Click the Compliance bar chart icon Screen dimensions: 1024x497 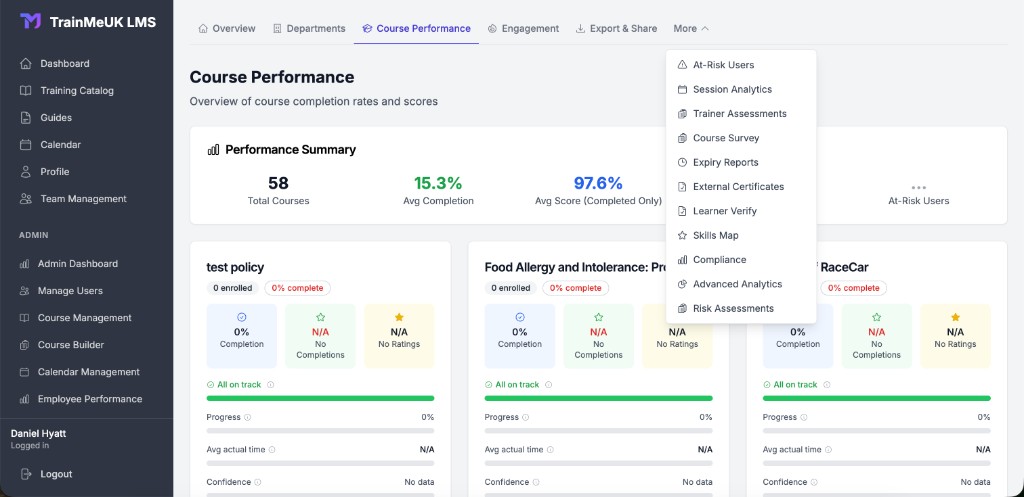click(x=682, y=260)
